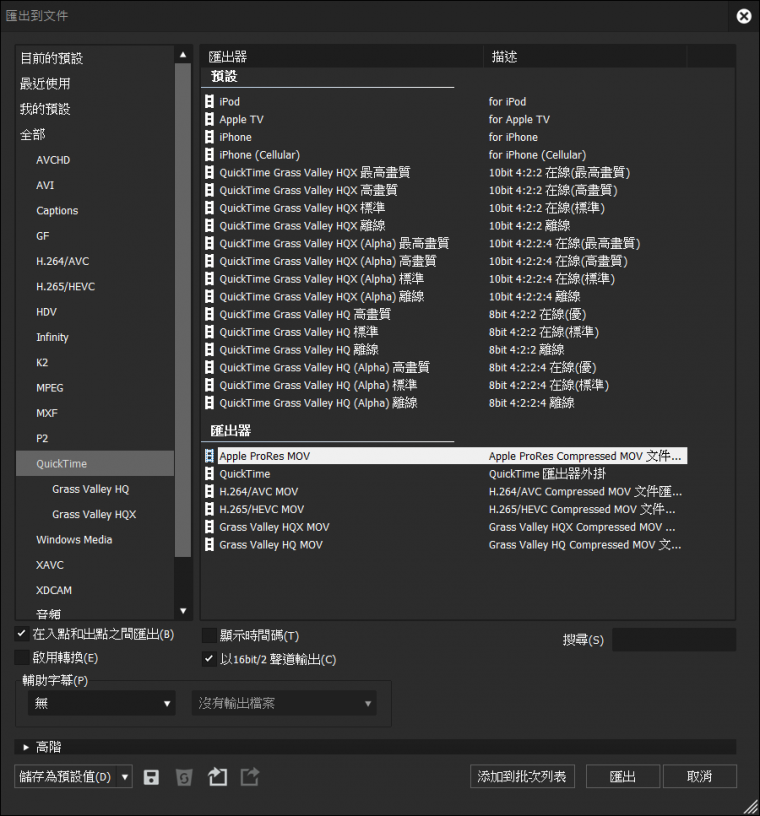This screenshot has width=760, height=816.
Task: Click the resize grip in dialog corner
Action: tap(750, 806)
